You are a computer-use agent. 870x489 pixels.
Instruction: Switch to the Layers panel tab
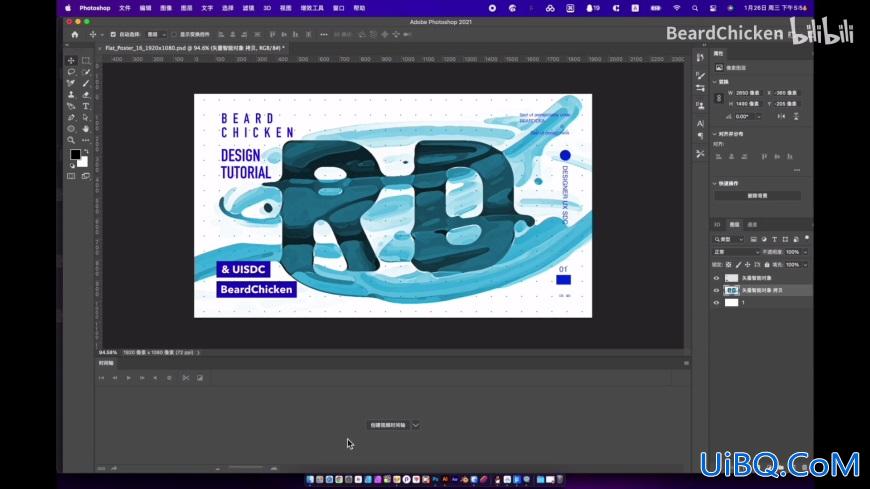click(735, 225)
